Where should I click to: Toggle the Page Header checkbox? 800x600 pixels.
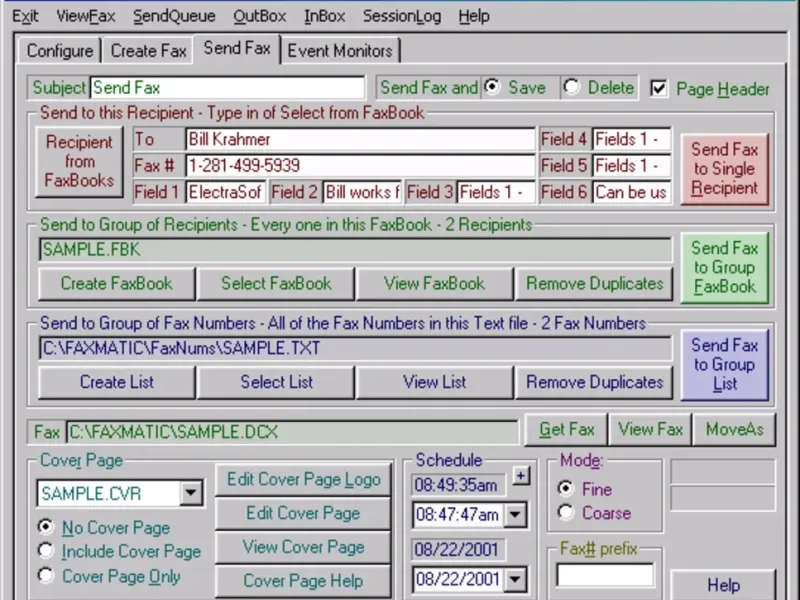[x=658, y=89]
